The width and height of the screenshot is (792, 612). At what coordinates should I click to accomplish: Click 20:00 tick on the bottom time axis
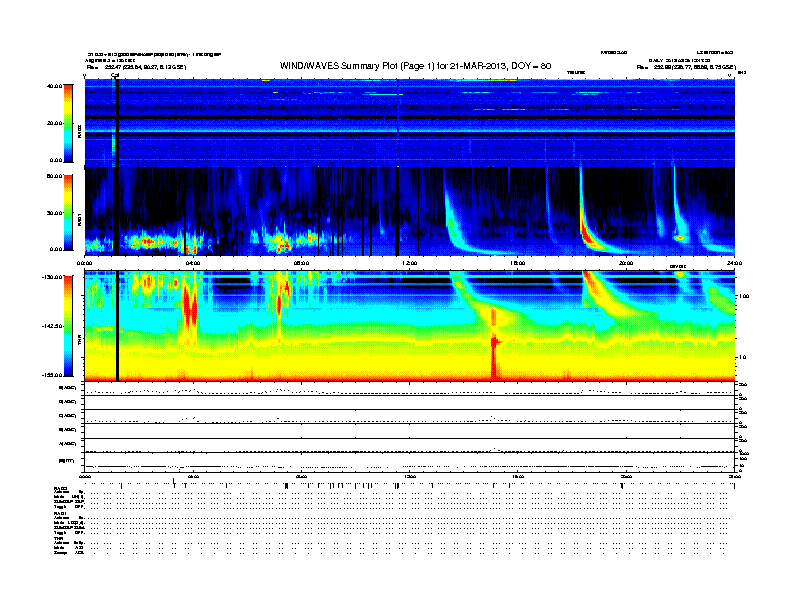626,476
